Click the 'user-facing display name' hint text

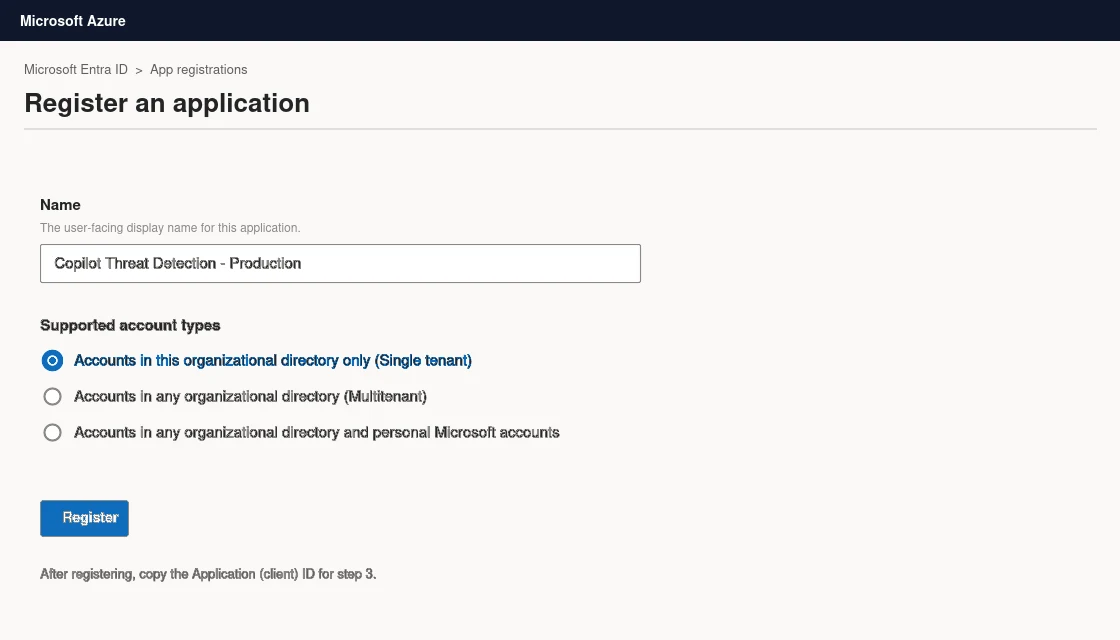[170, 228]
